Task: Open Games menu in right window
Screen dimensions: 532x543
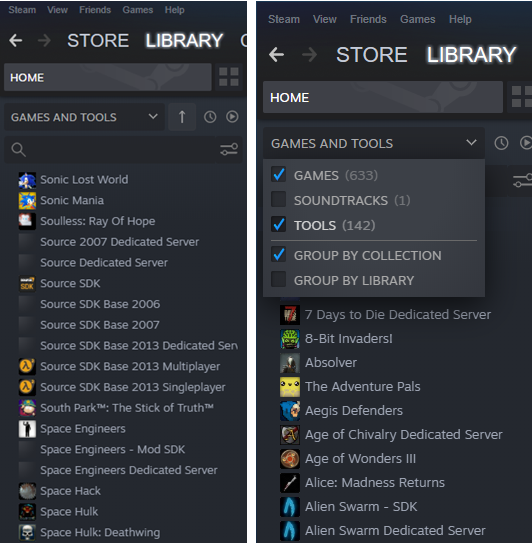Action: click(x=418, y=19)
